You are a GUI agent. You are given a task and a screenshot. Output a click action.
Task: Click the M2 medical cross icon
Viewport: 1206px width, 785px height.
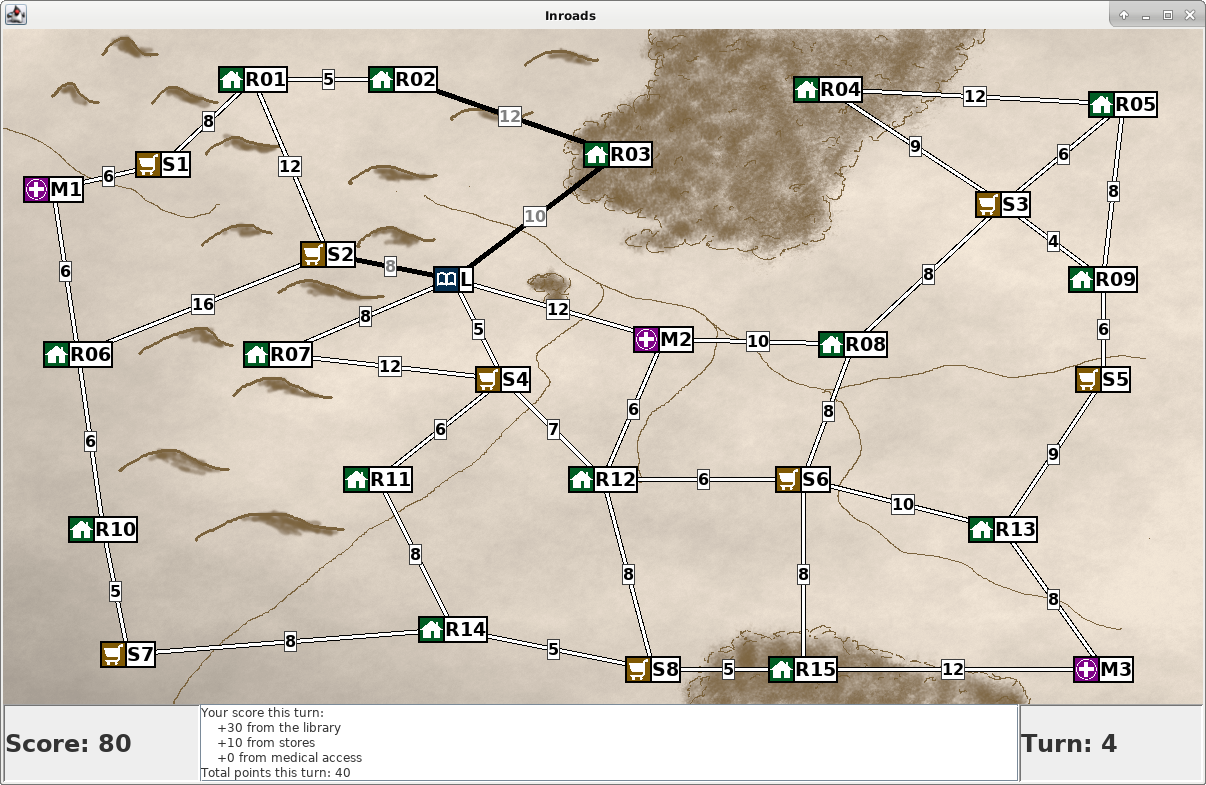click(647, 339)
